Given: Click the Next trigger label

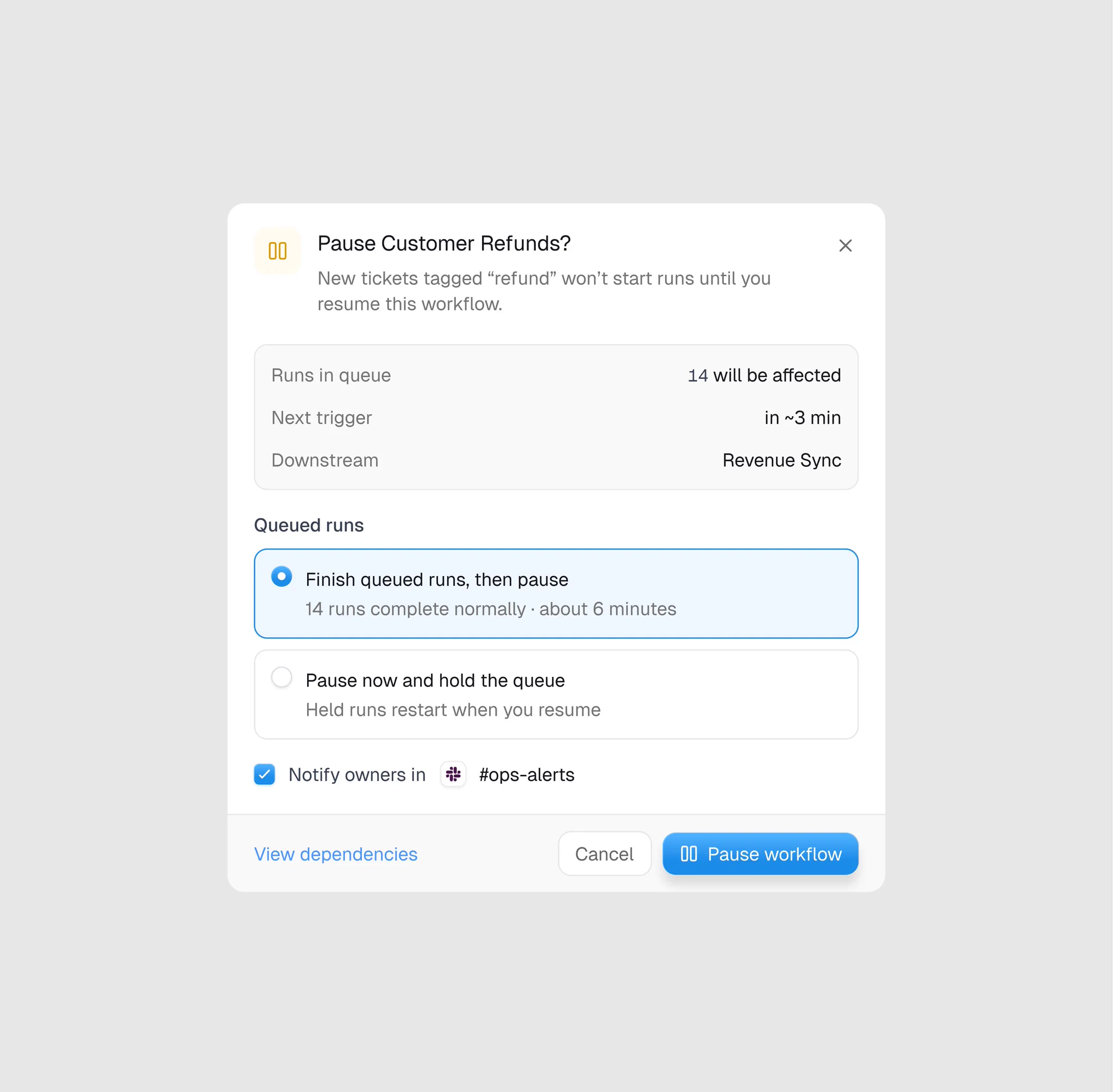Looking at the screenshot, I should coord(322,418).
